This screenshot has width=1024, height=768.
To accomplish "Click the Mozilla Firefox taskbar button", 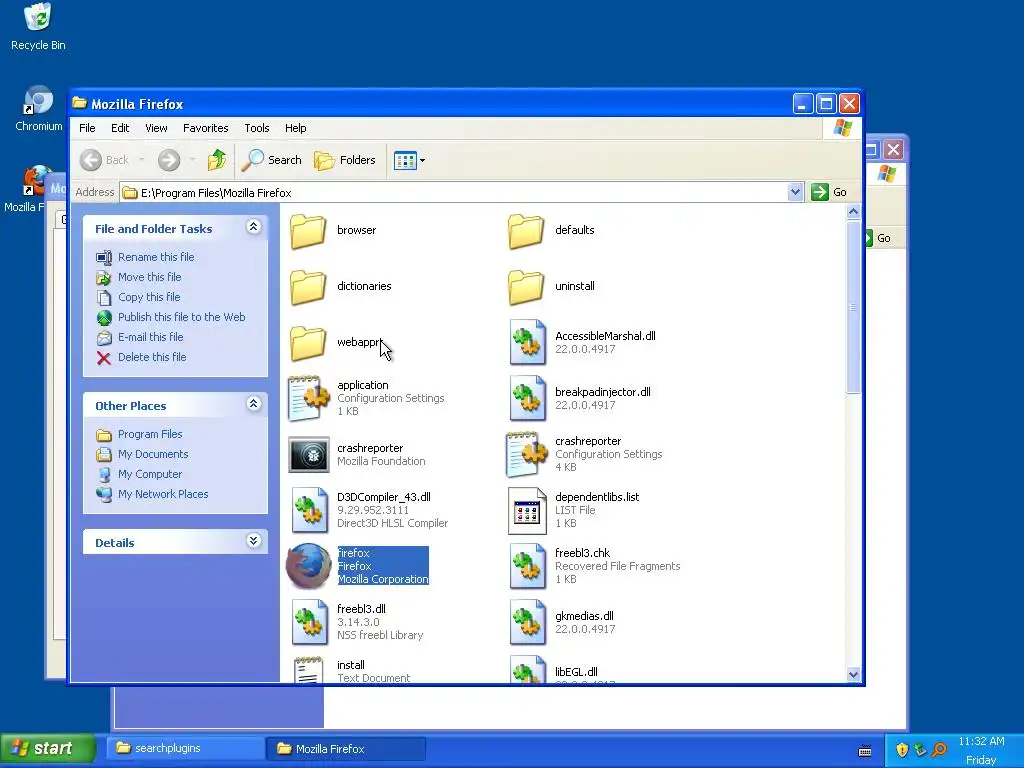I will coord(345,748).
